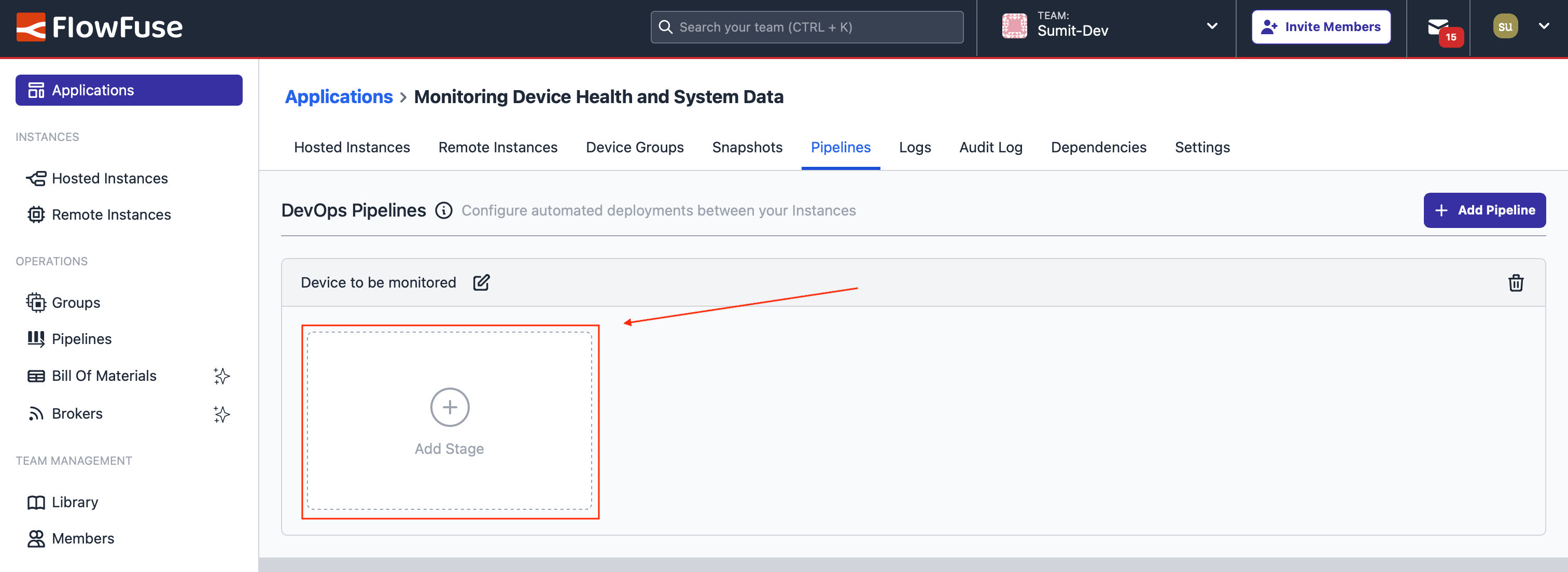The width and height of the screenshot is (1568, 572).
Task: Select Library from the sidebar
Action: click(75, 502)
